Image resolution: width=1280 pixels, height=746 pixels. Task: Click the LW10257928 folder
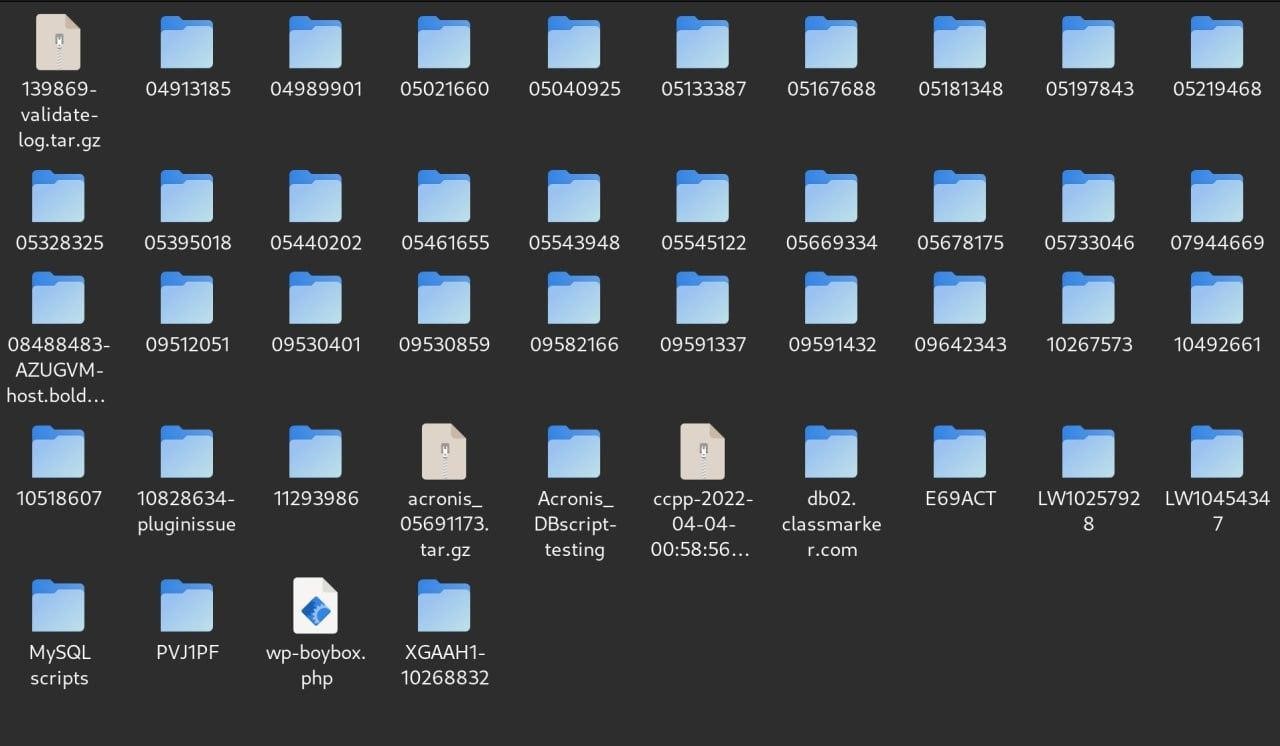pyautogui.click(x=1088, y=452)
